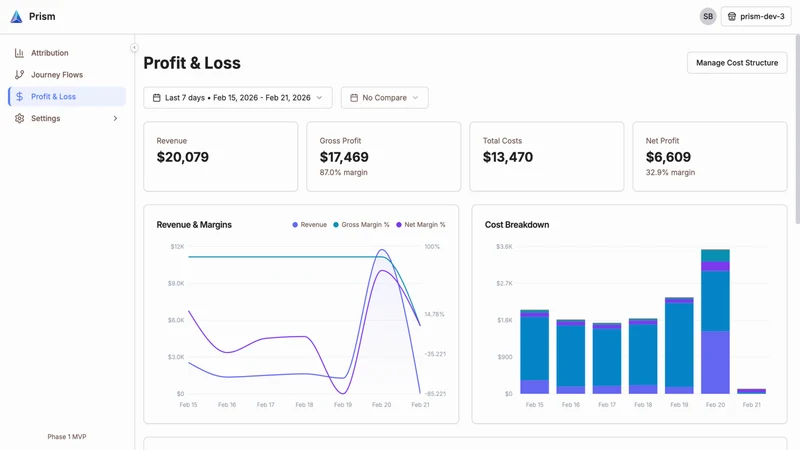Viewport: 800px width, 450px height.
Task: Click the Profit & Loss page heading
Action: (192, 63)
